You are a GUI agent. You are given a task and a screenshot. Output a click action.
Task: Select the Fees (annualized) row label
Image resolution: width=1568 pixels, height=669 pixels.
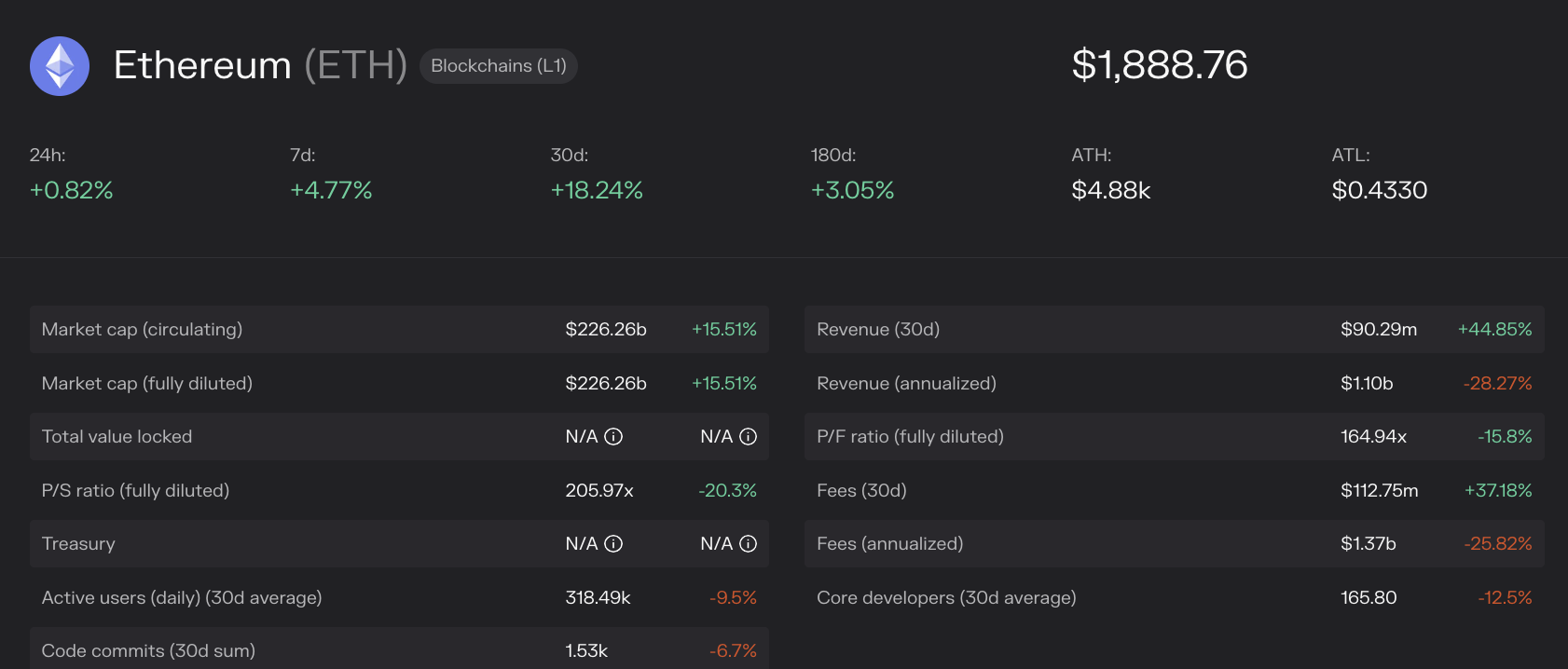[x=890, y=544]
